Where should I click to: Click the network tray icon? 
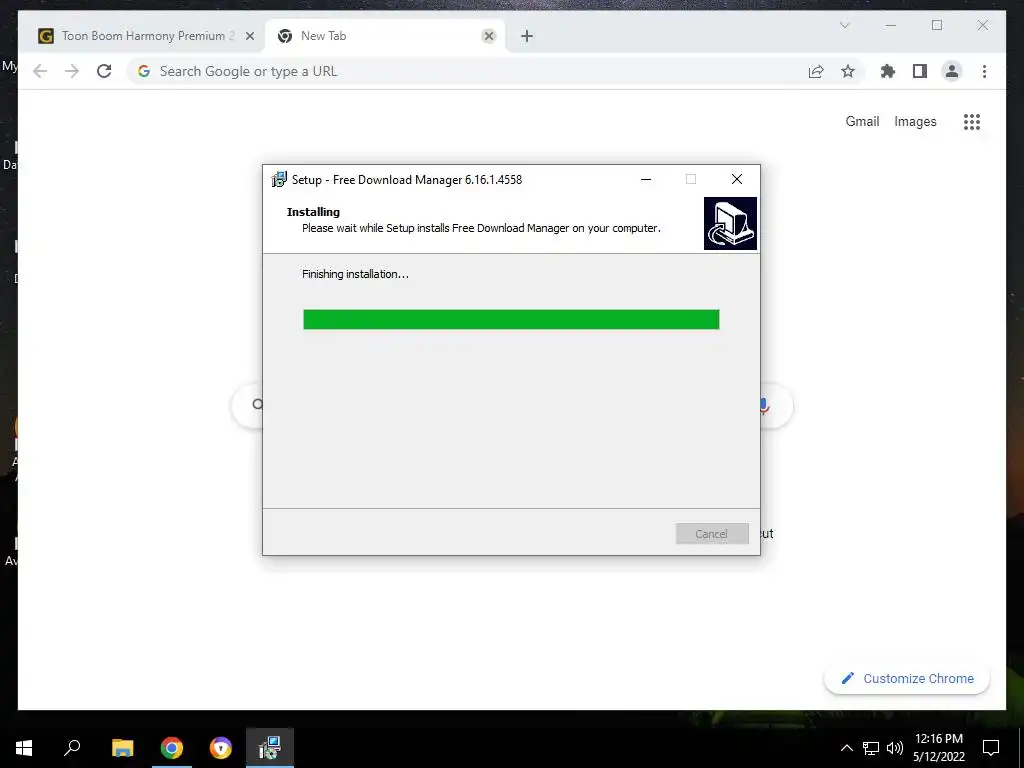[x=871, y=748]
